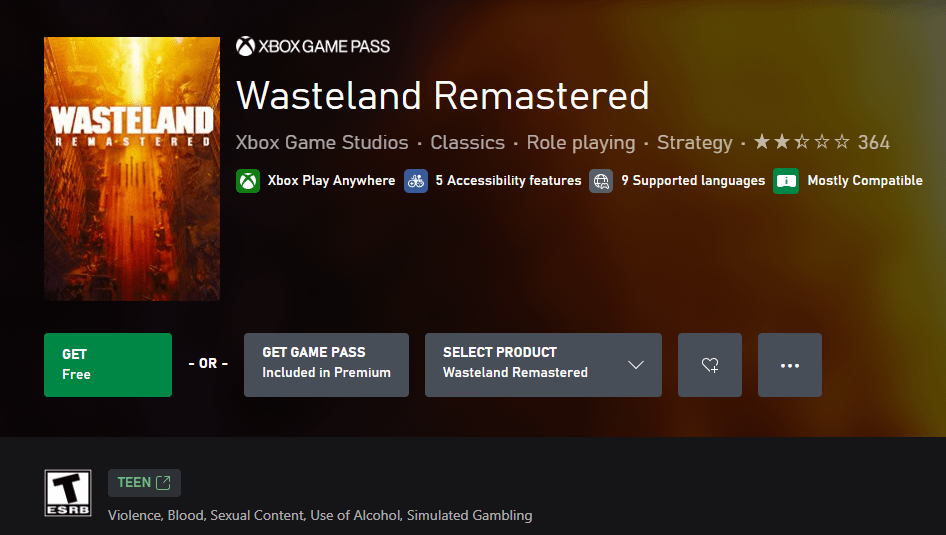Open the accessibility features icon
946x535 pixels.
416,181
